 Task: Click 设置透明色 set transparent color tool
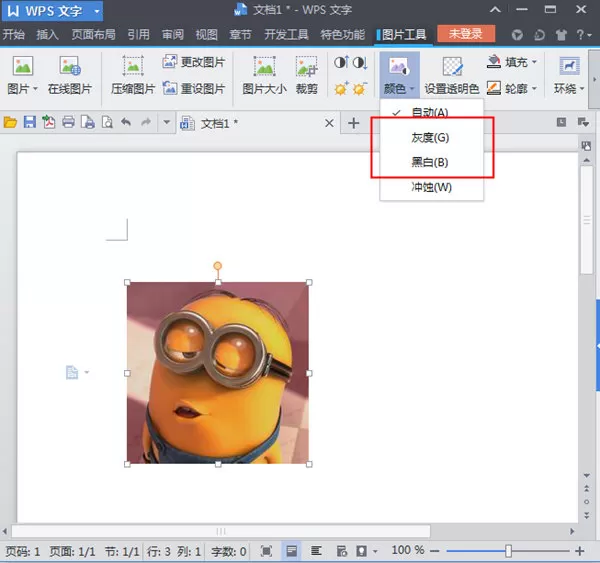click(452, 76)
